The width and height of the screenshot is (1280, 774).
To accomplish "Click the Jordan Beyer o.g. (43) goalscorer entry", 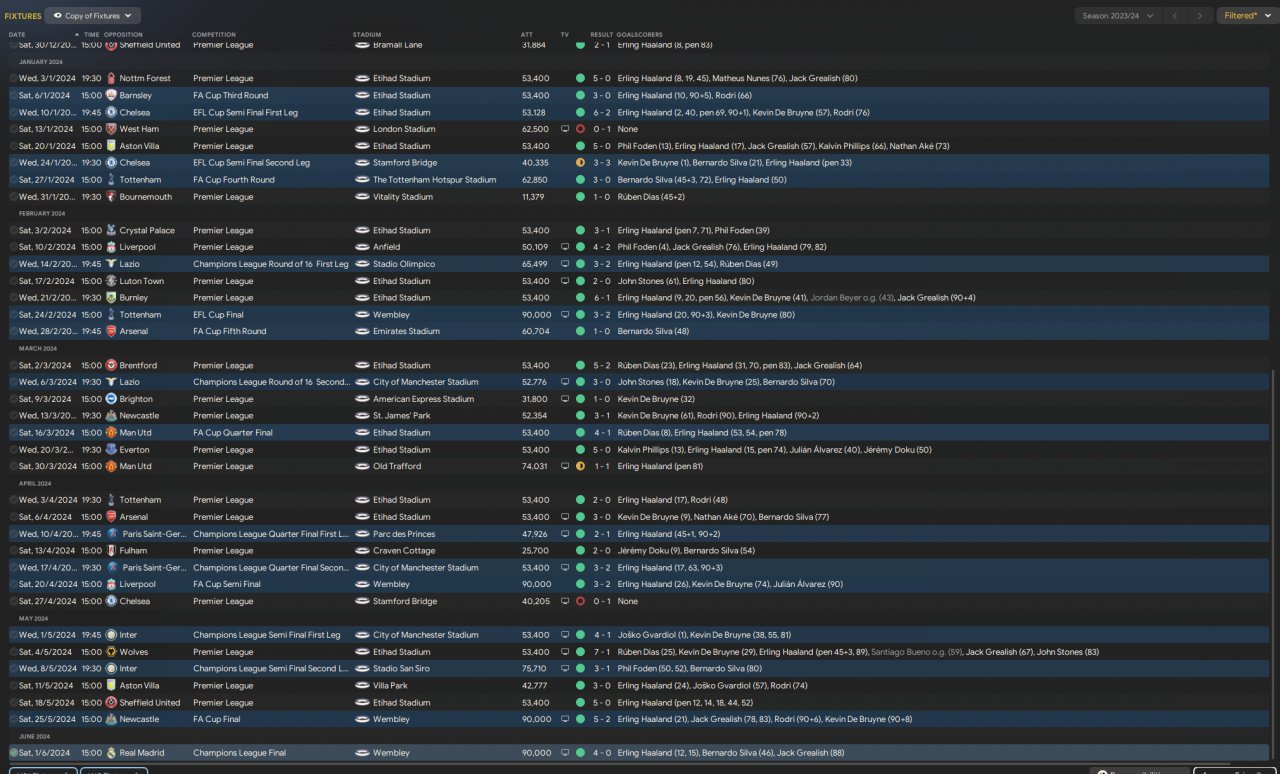I will (x=854, y=298).
